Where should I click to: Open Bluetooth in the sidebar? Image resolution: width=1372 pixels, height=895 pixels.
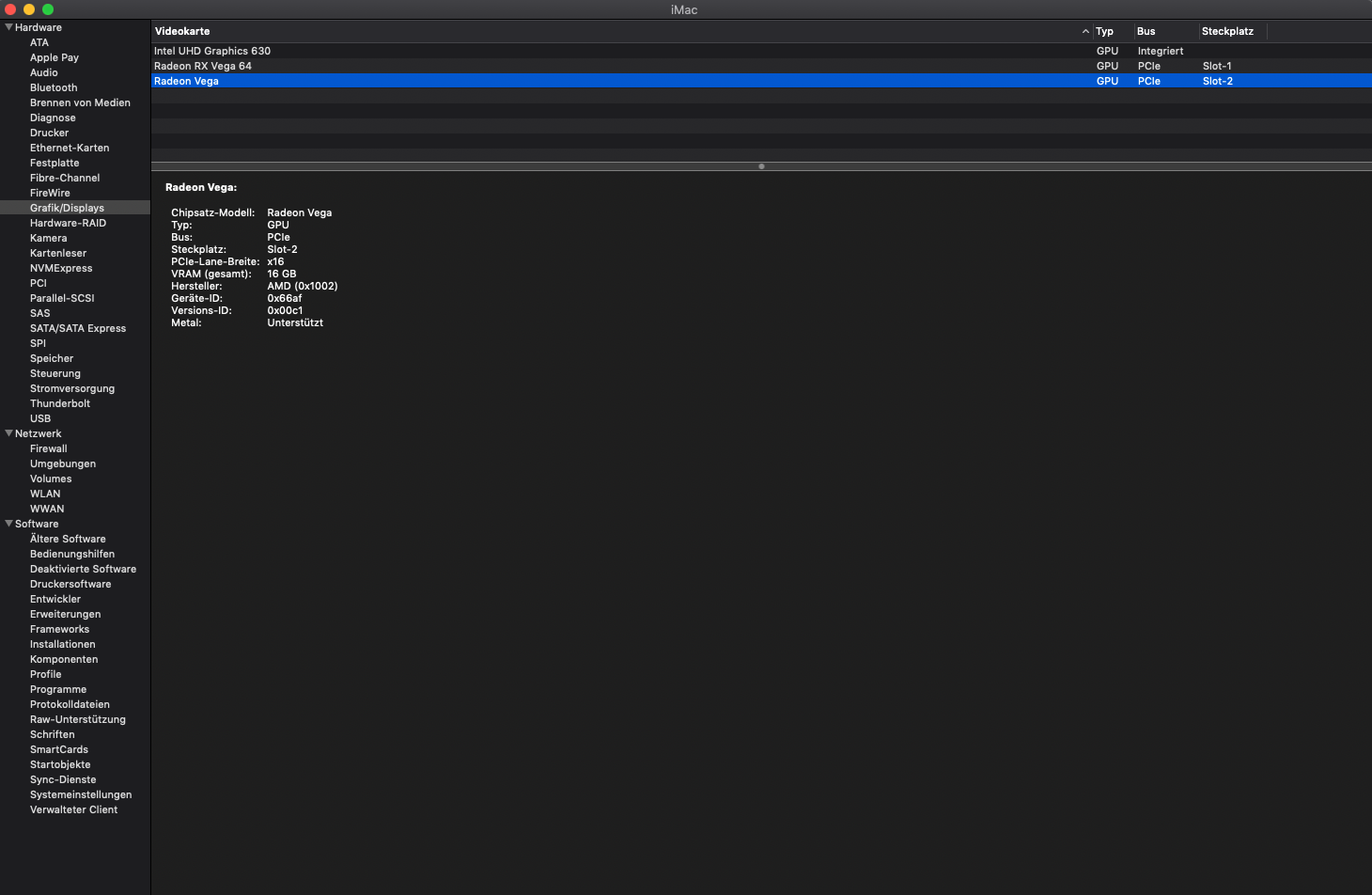click(54, 87)
